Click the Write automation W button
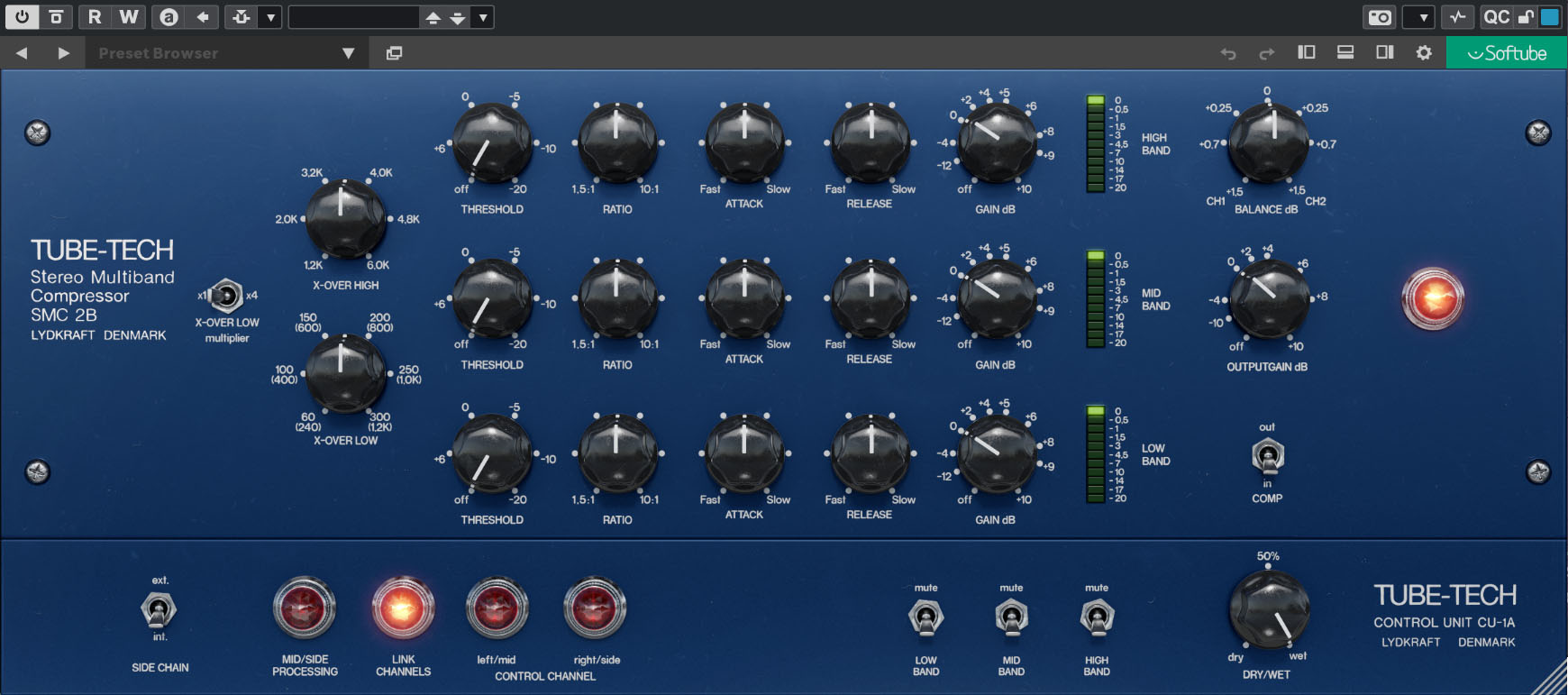 click(x=129, y=16)
